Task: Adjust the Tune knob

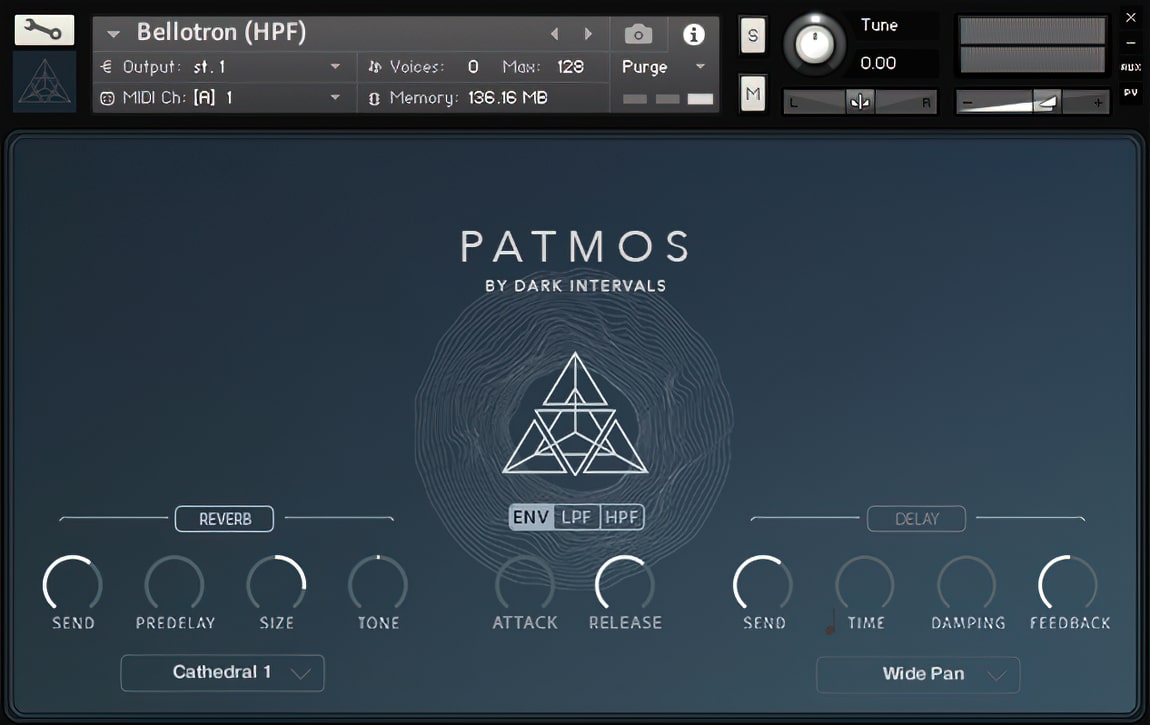Action: pyautogui.click(x=814, y=44)
